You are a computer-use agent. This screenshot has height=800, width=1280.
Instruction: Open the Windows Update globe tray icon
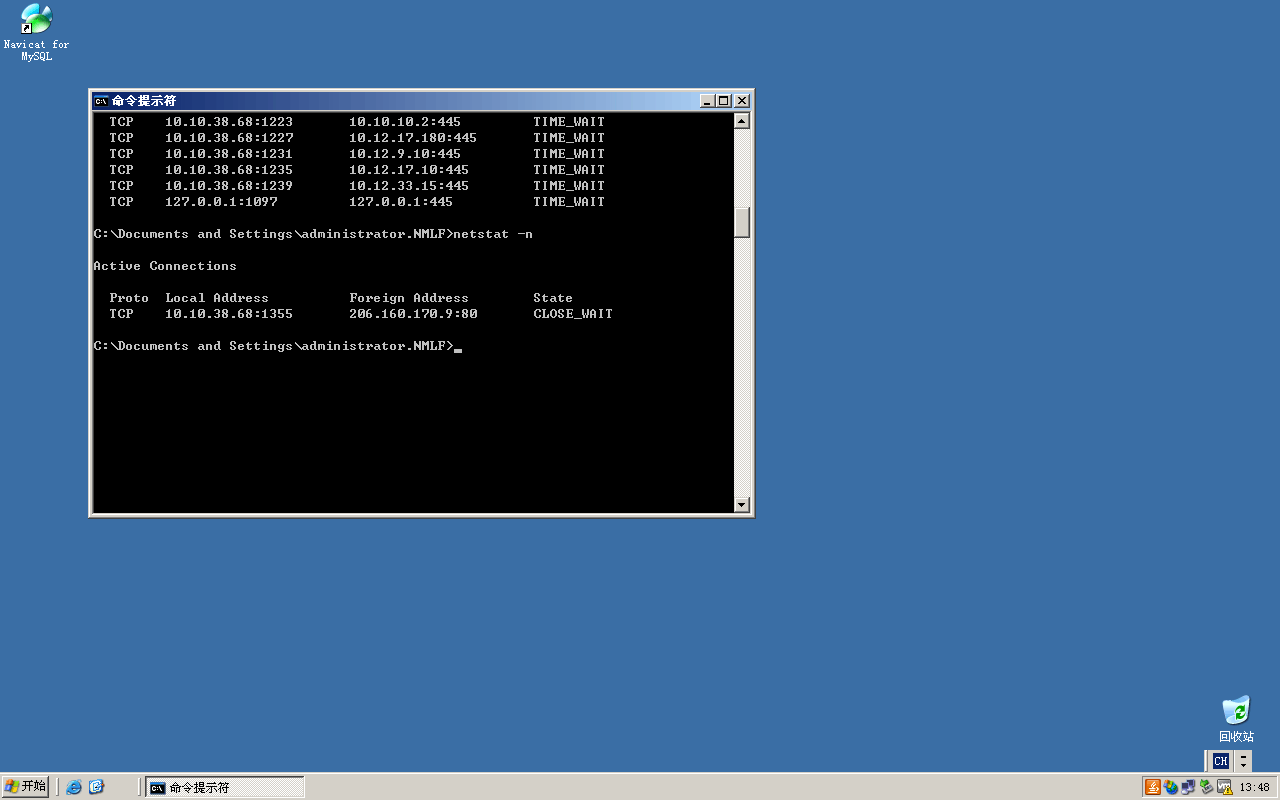(x=1171, y=787)
